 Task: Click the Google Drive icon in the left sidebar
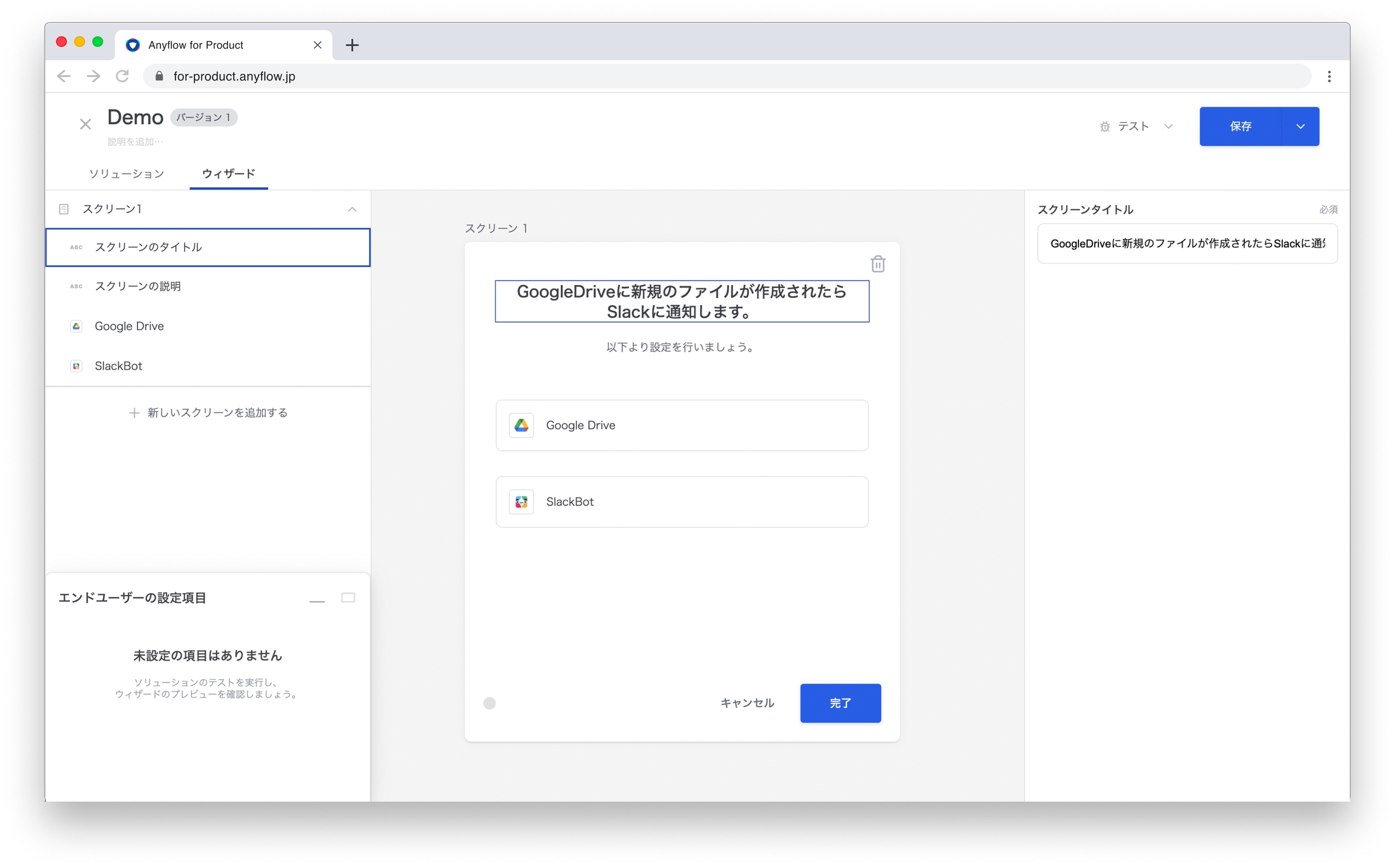pyautogui.click(x=76, y=326)
